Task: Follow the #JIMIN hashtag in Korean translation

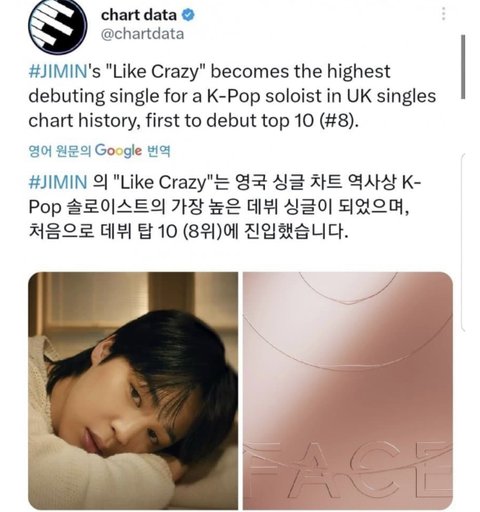Action: point(58,182)
